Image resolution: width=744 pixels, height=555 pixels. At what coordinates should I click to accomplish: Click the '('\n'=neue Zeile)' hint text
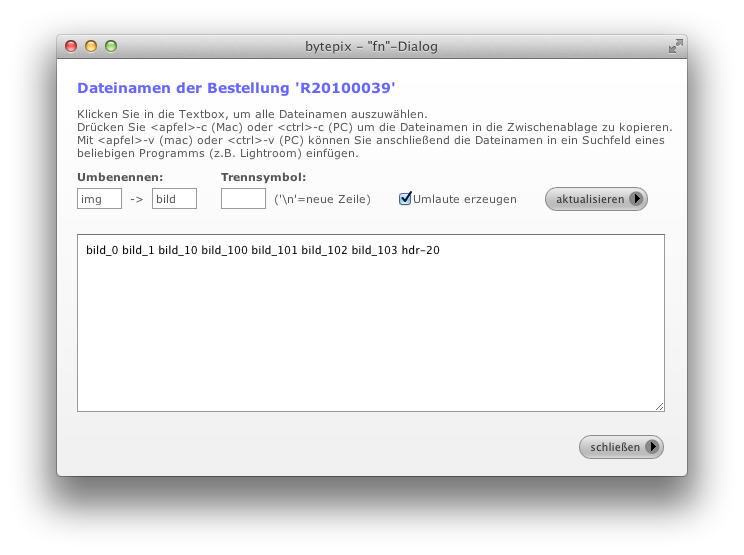pos(322,199)
